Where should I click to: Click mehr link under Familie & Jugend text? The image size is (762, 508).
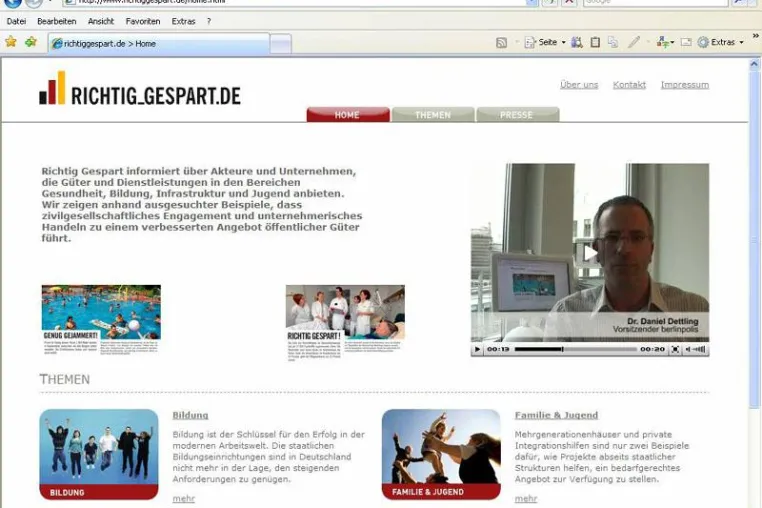(526, 498)
